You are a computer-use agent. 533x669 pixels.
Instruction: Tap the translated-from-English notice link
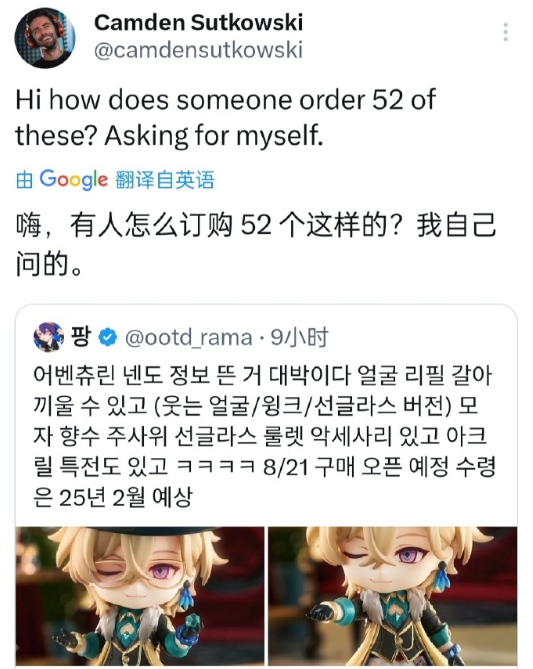pos(115,180)
